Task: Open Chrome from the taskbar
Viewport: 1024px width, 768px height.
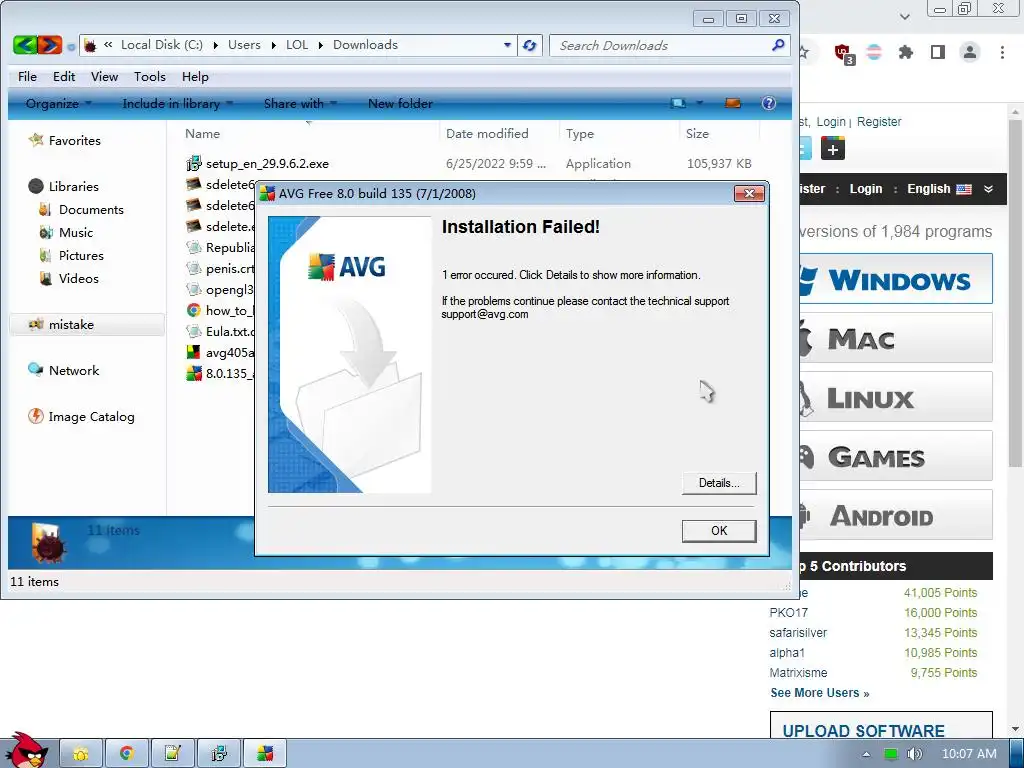Action: pyautogui.click(x=127, y=754)
